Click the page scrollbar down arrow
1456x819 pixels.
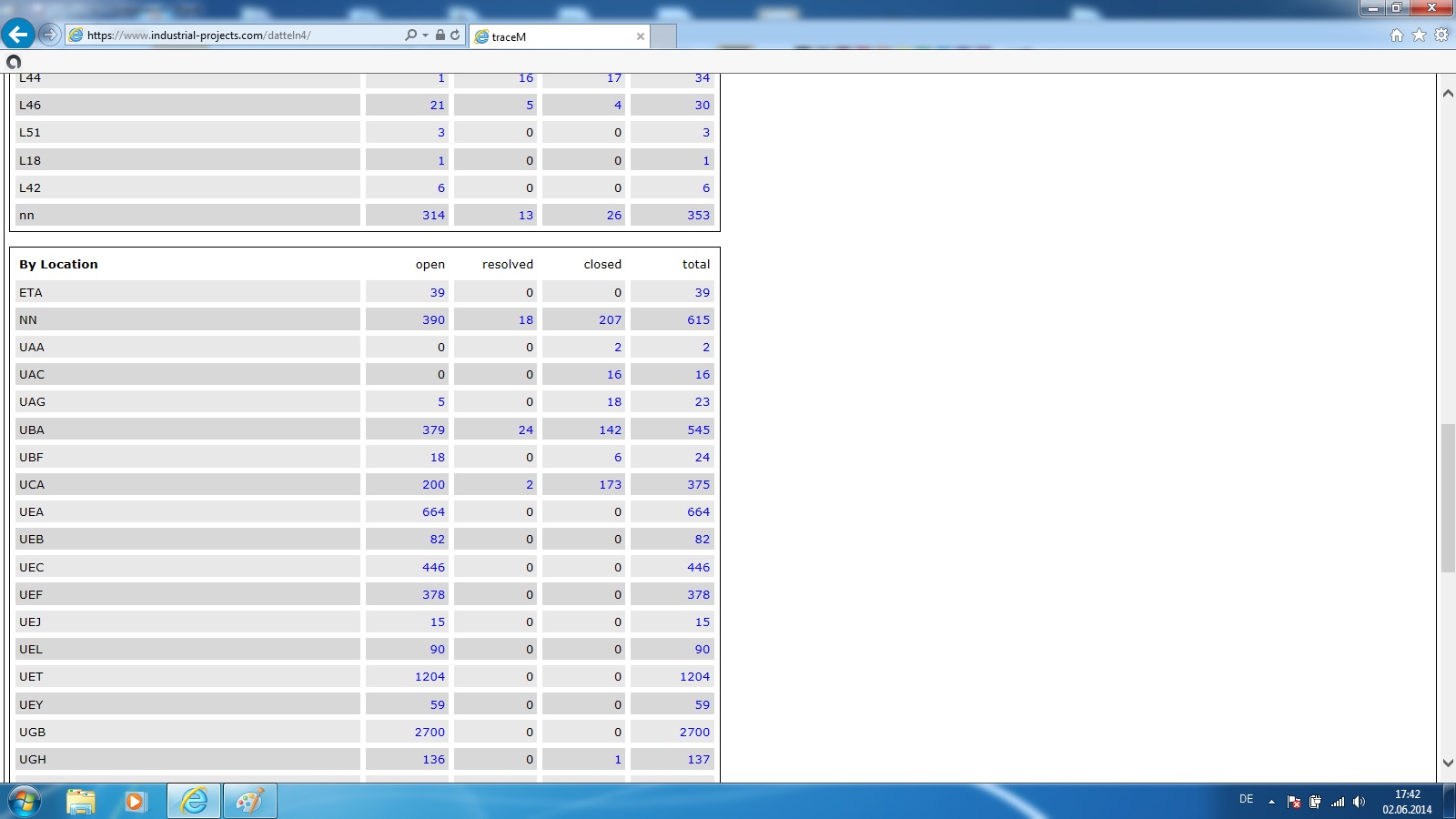[1447, 763]
